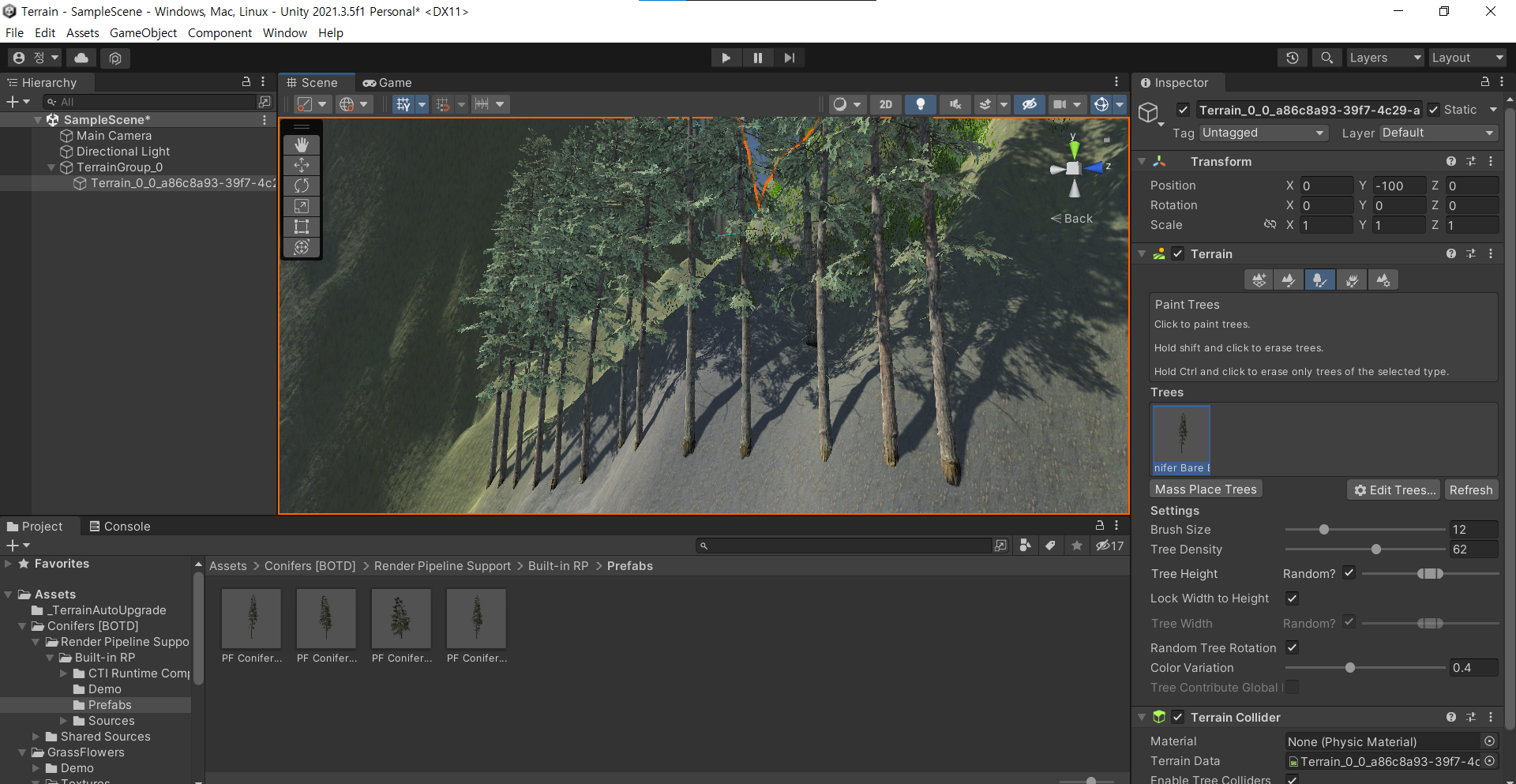Toggle the Gizmos icon

(1101, 104)
